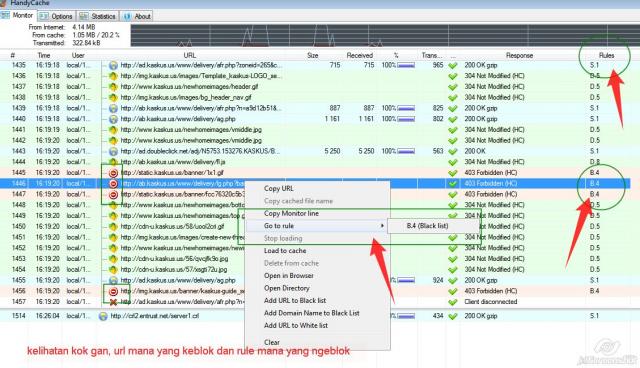640x368 pixels.
Task: Choose Add URL to White list
Action: 296,326
